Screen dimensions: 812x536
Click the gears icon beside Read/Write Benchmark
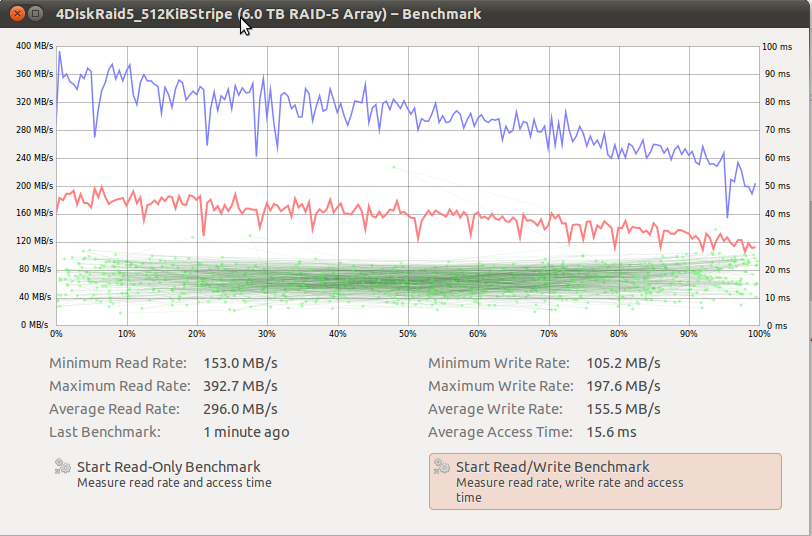click(x=442, y=466)
